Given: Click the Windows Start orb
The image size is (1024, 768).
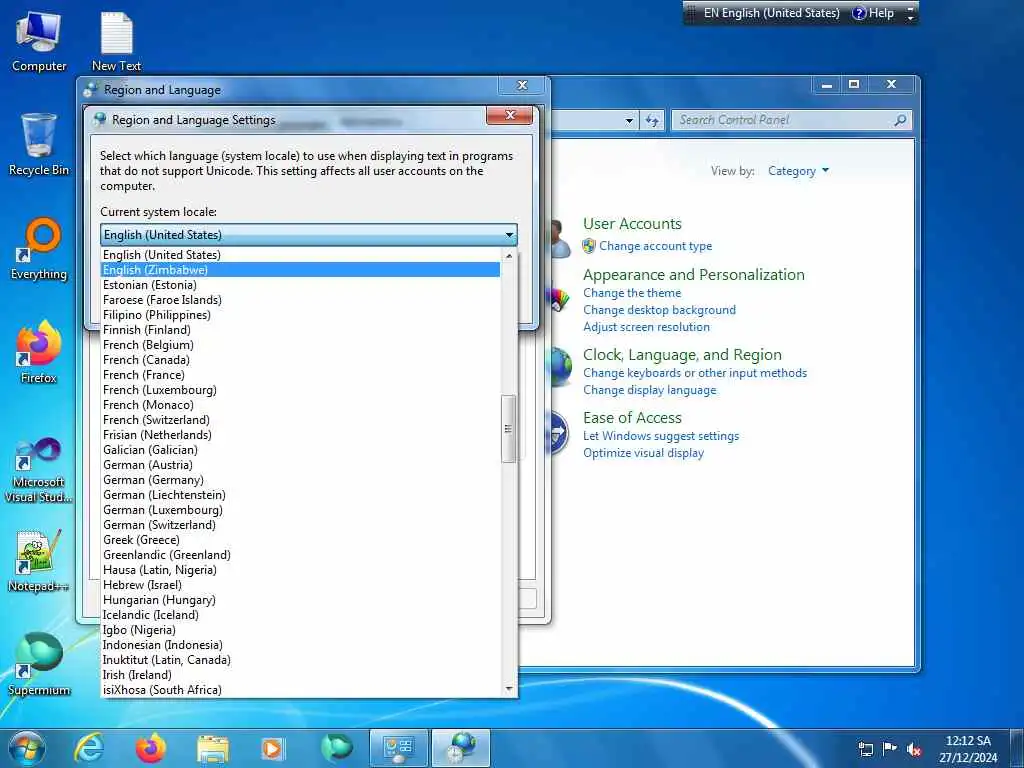Looking at the screenshot, I should click(27, 748).
